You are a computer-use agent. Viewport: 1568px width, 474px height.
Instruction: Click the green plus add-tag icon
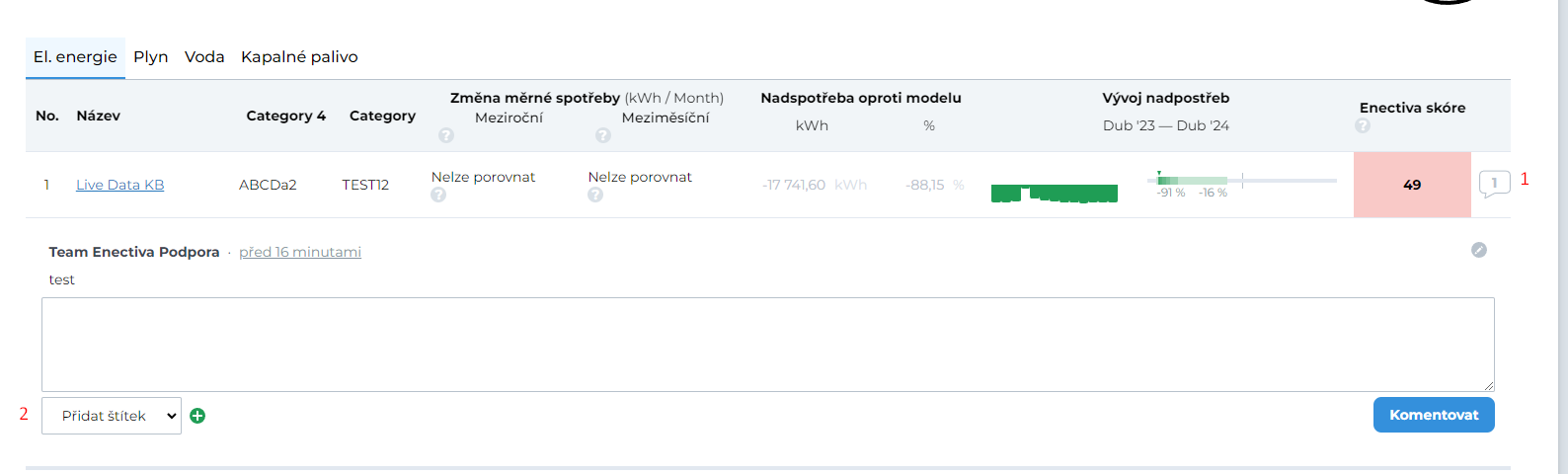tap(197, 416)
